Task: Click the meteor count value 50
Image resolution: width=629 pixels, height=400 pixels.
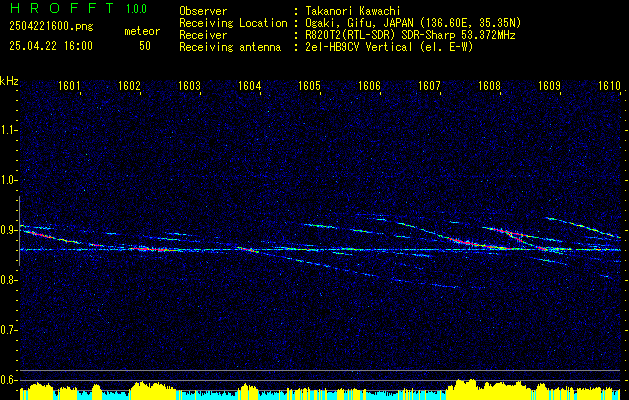Action: click(x=145, y=46)
